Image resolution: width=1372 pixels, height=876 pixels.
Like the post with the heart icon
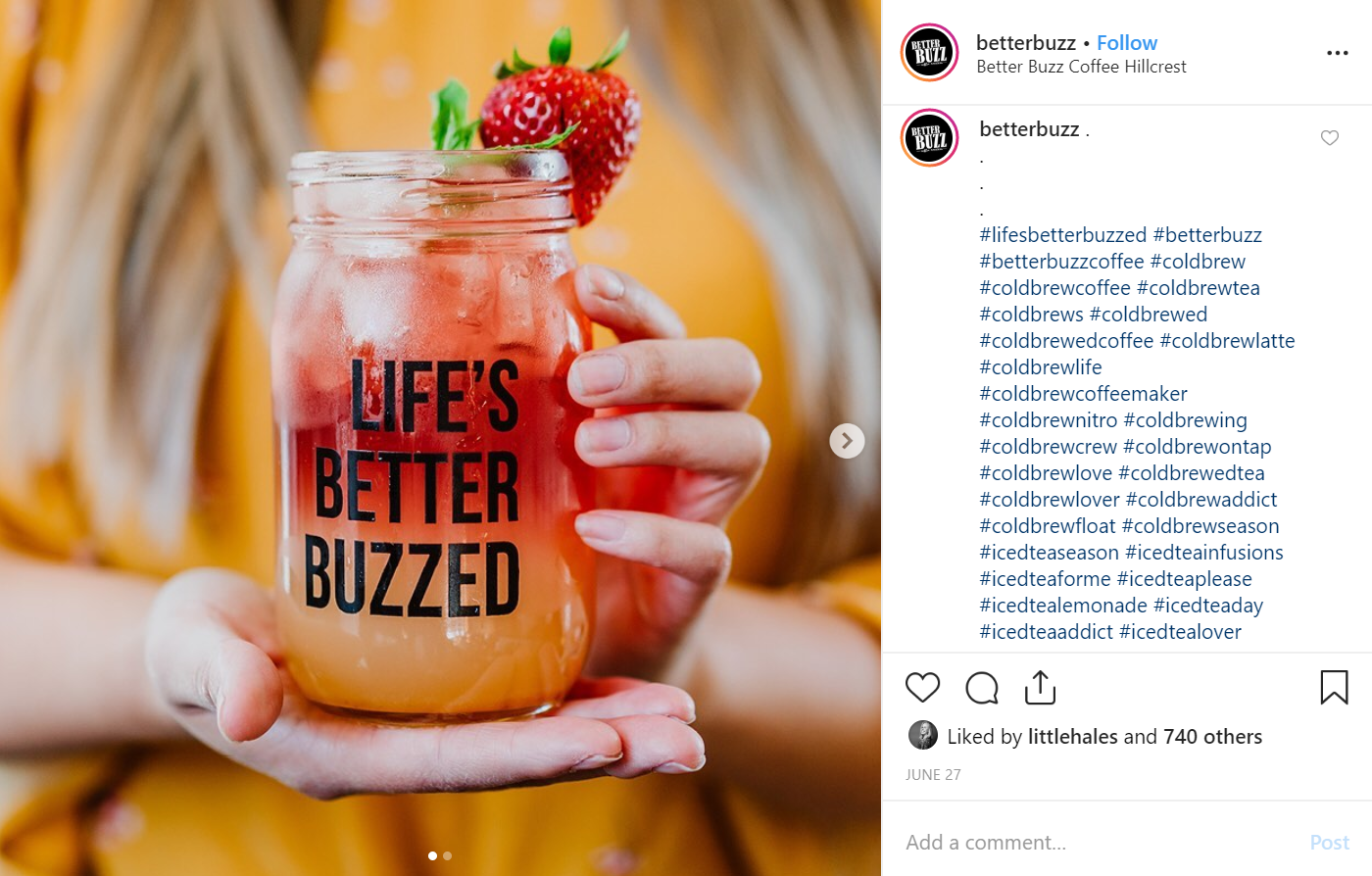coord(922,688)
